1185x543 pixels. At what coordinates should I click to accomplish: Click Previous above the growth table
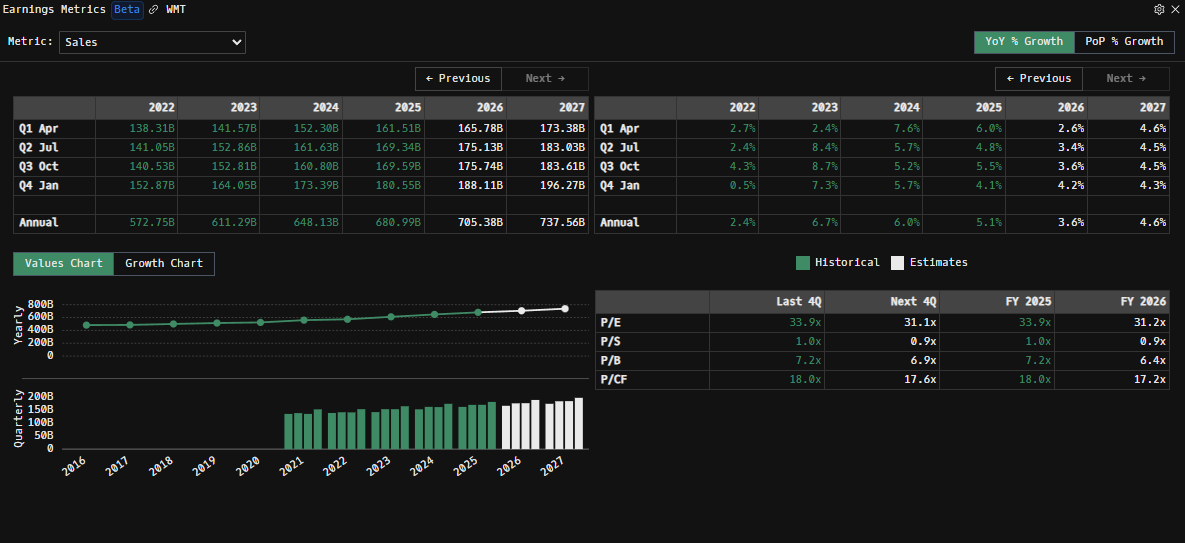1038,79
